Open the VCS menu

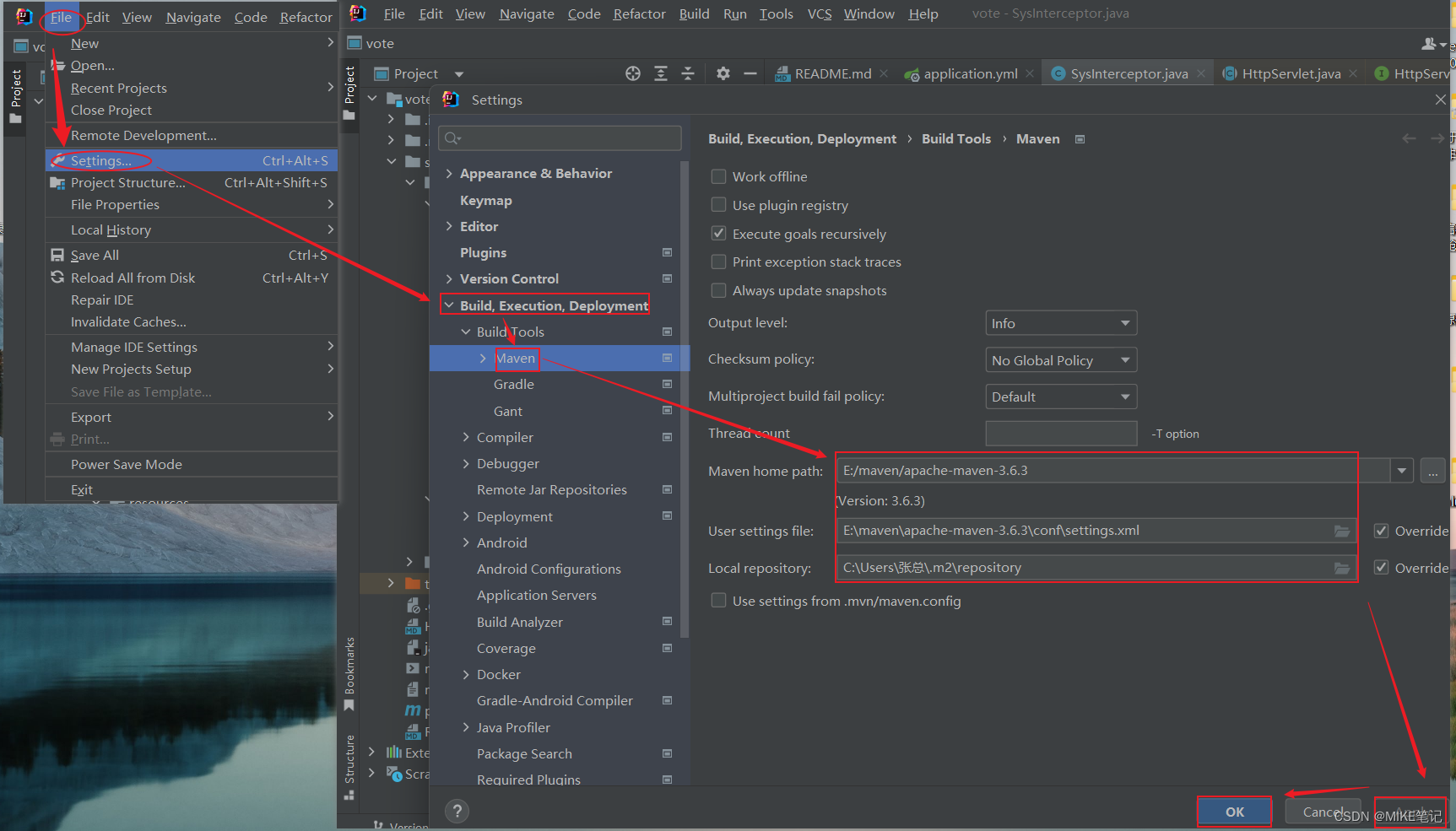[820, 13]
